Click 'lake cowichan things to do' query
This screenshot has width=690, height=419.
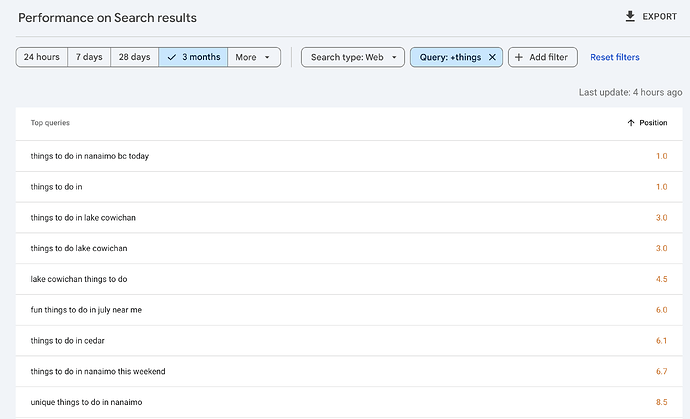[x=79, y=279]
